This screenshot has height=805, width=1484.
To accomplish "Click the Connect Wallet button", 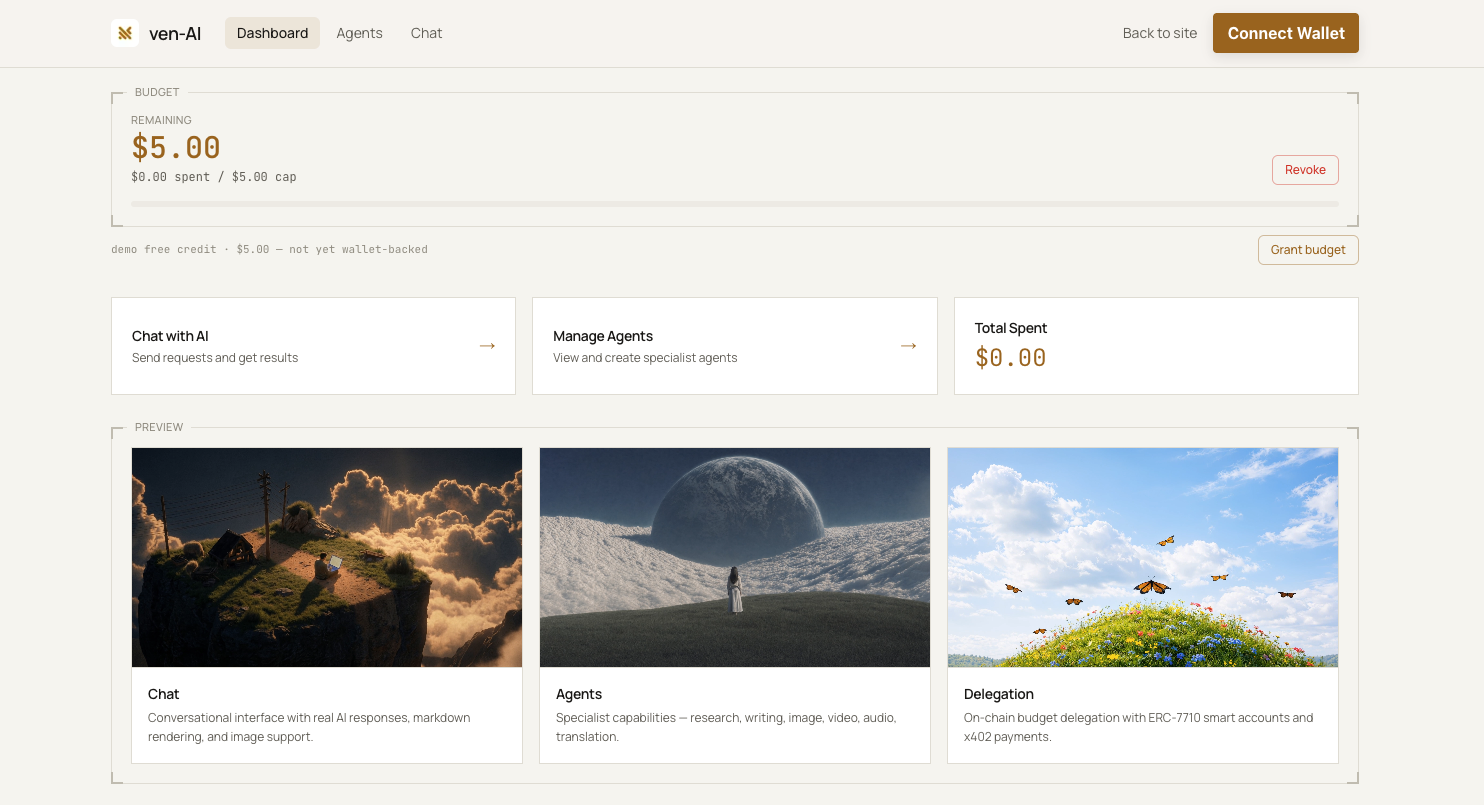I will 1285,33.
